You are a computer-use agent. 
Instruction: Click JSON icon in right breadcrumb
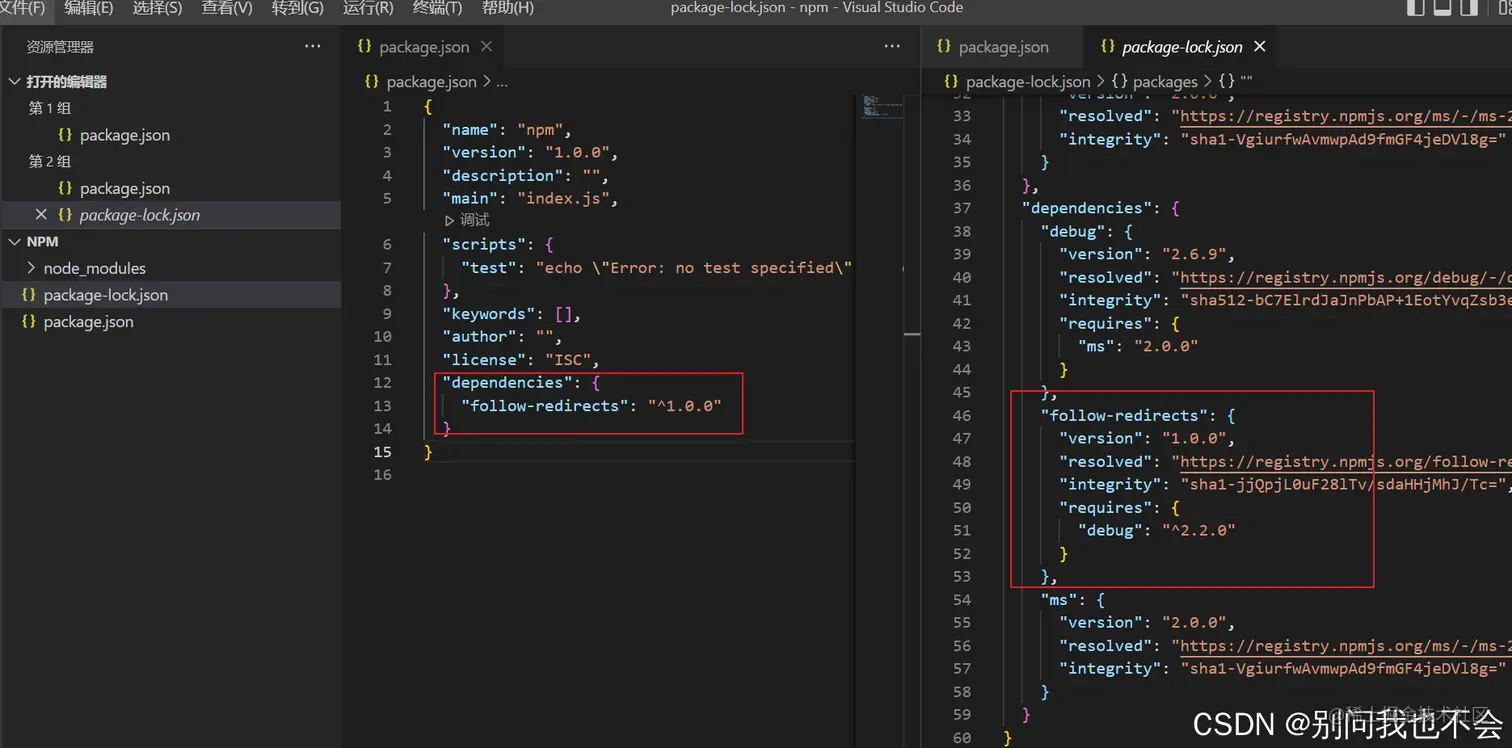click(951, 82)
